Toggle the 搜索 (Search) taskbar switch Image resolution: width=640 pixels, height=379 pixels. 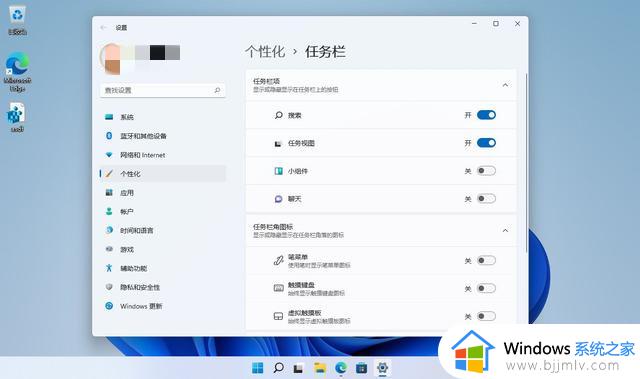pos(486,115)
